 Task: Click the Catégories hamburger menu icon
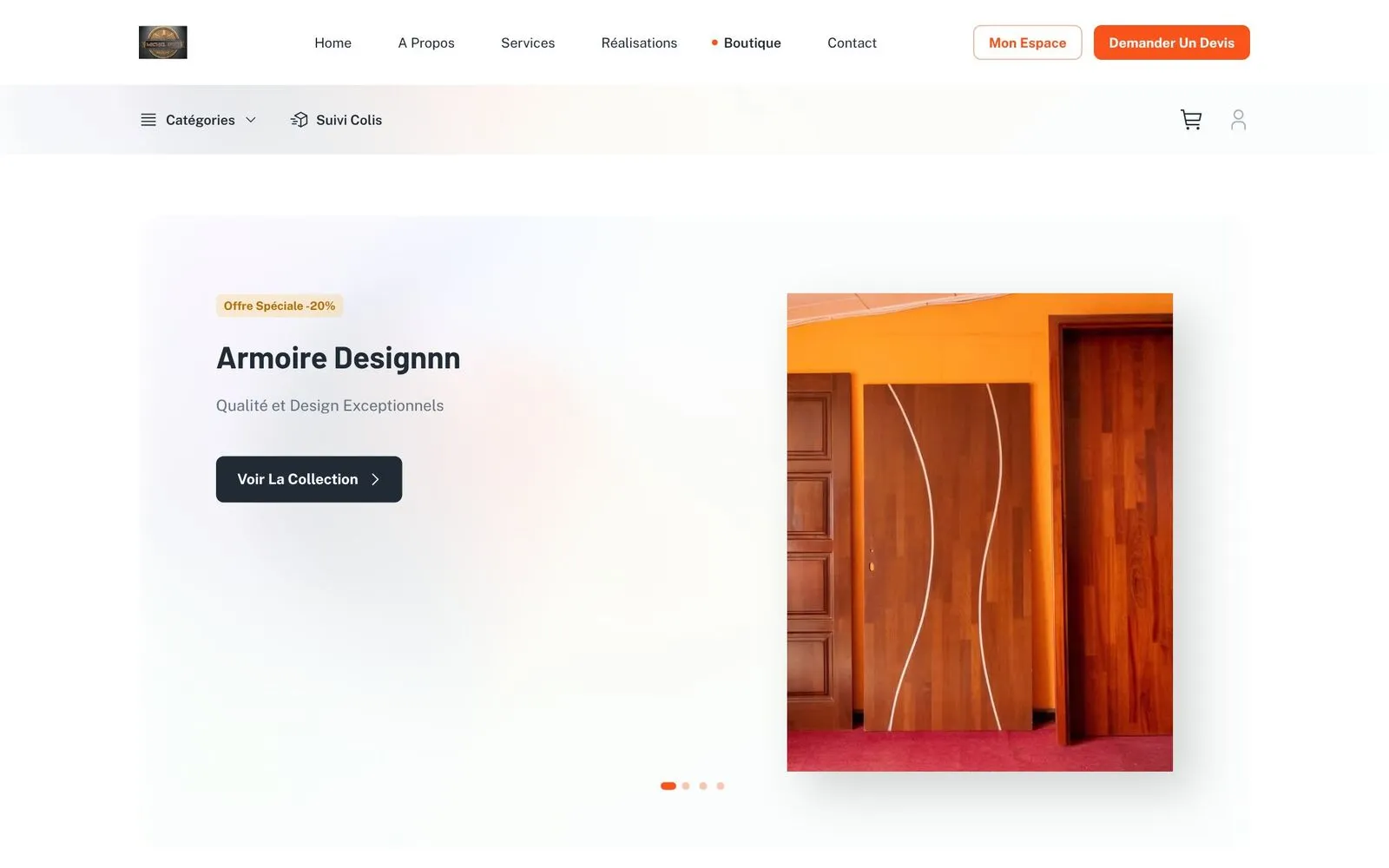pos(148,120)
